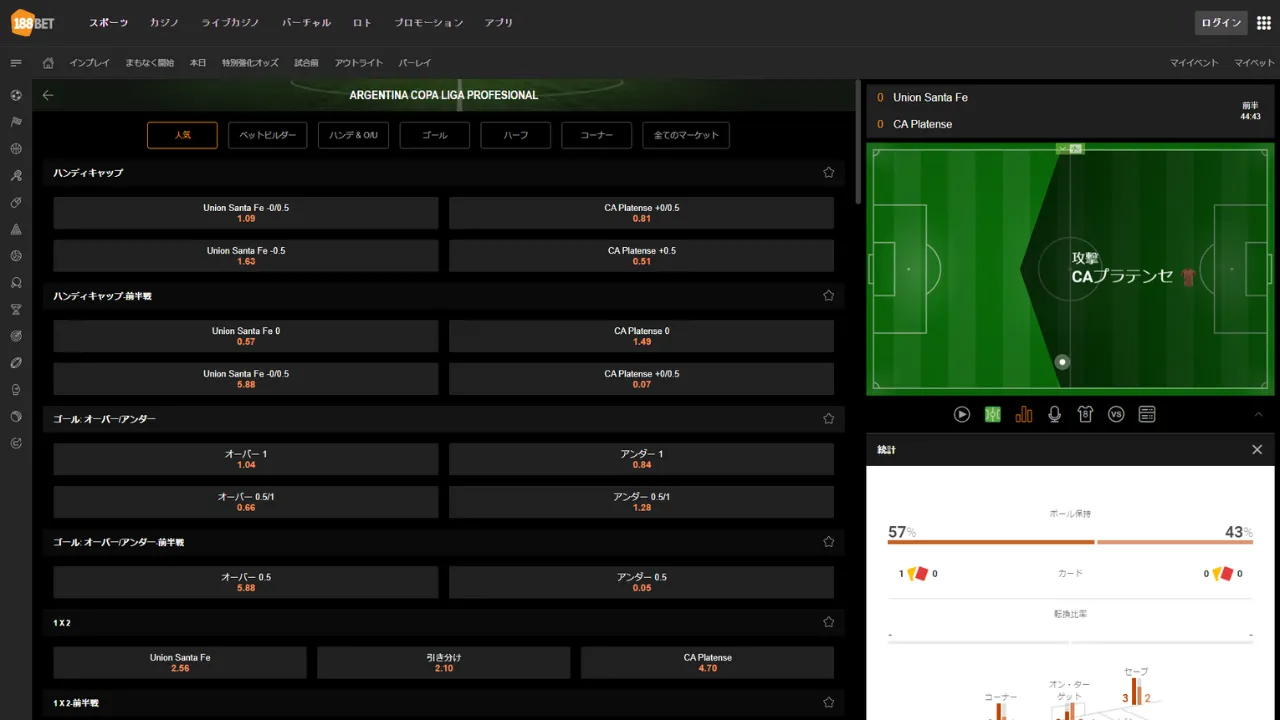Viewport: 1280px width, 720px height.
Task: Toggle star for the 1X2 market
Action: pyautogui.click(x=828, y=622)
